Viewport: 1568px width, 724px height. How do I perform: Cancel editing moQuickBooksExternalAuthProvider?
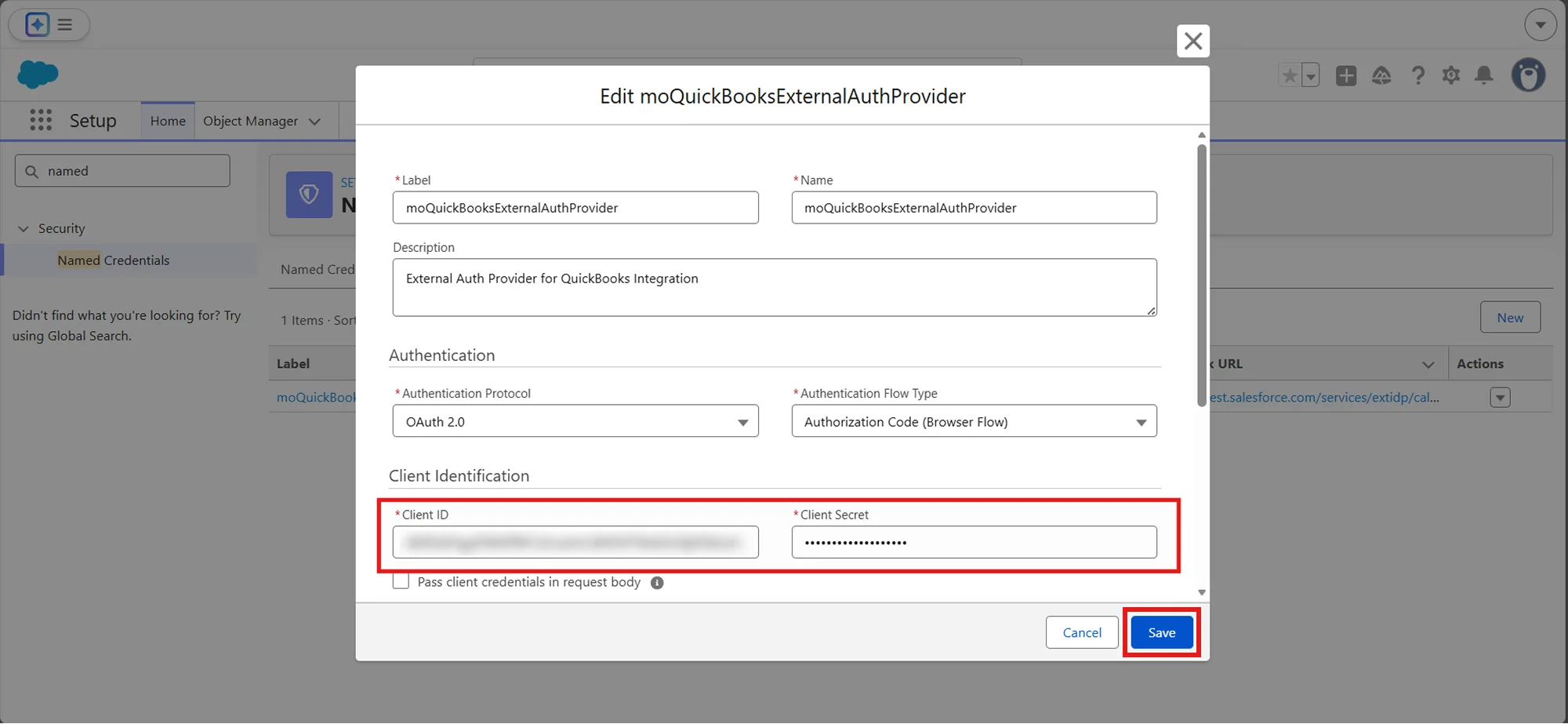coord(1081,632)
